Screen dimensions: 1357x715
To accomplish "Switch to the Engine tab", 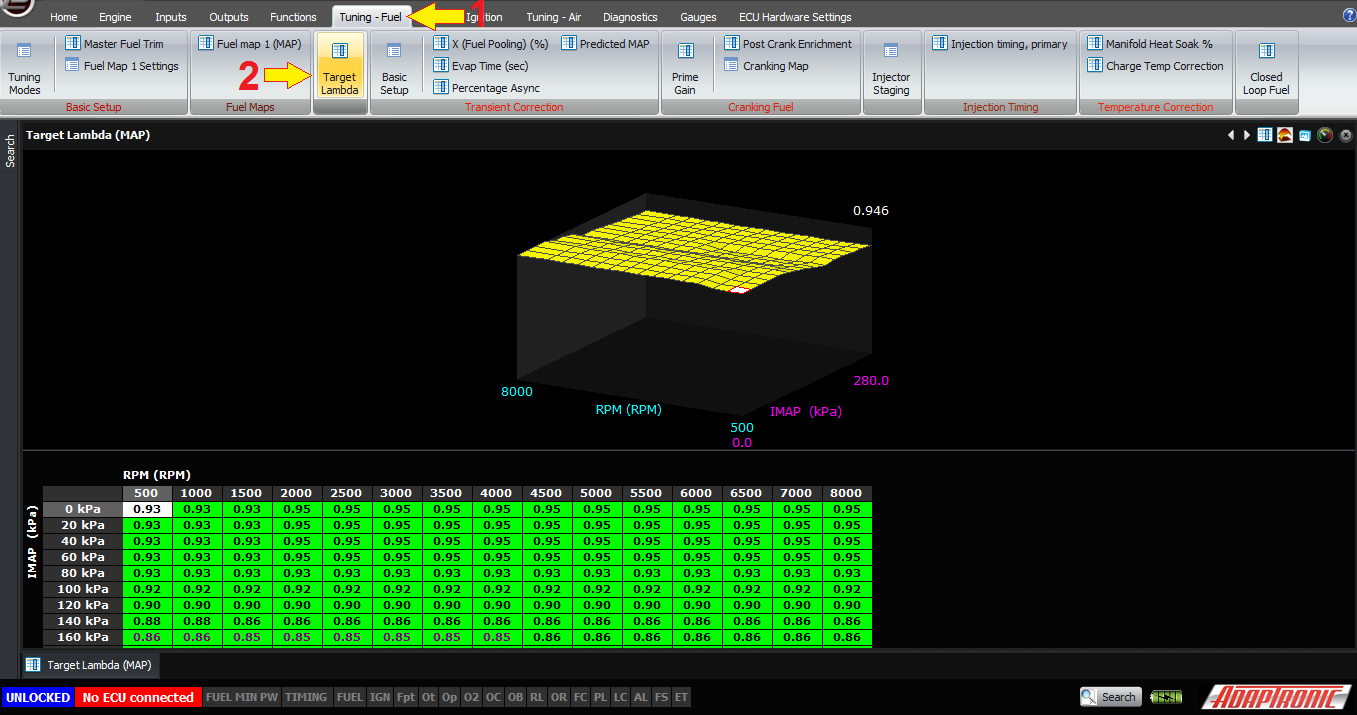I will 115,17.
